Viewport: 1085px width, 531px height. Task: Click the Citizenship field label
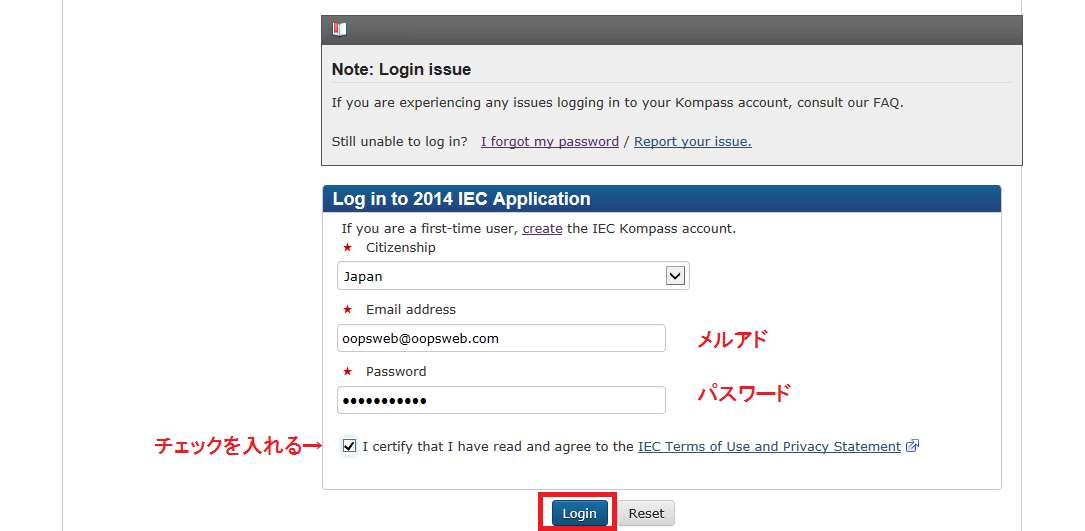coord(401,248)
